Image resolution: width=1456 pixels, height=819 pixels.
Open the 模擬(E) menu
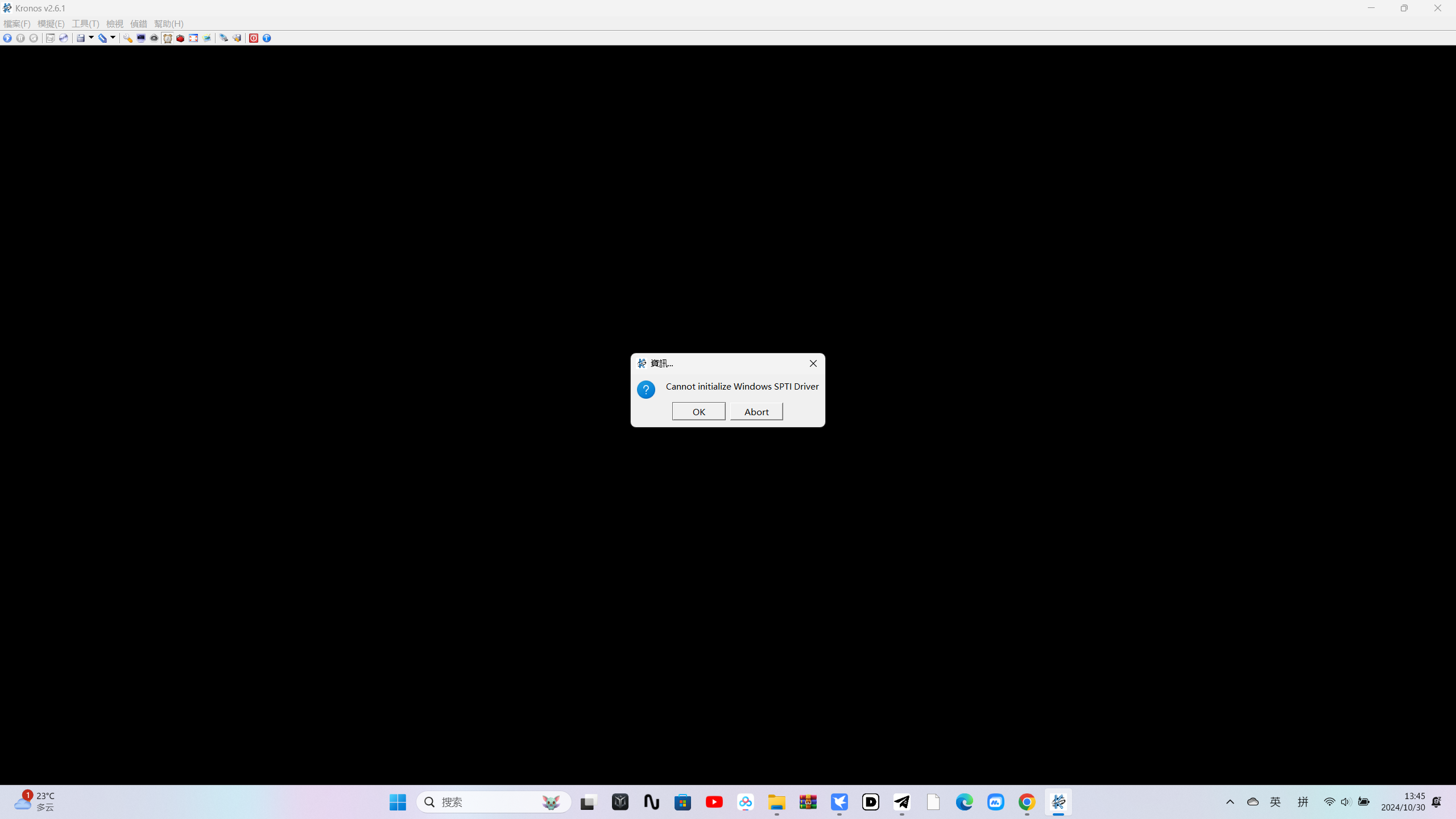pos(51,24)
